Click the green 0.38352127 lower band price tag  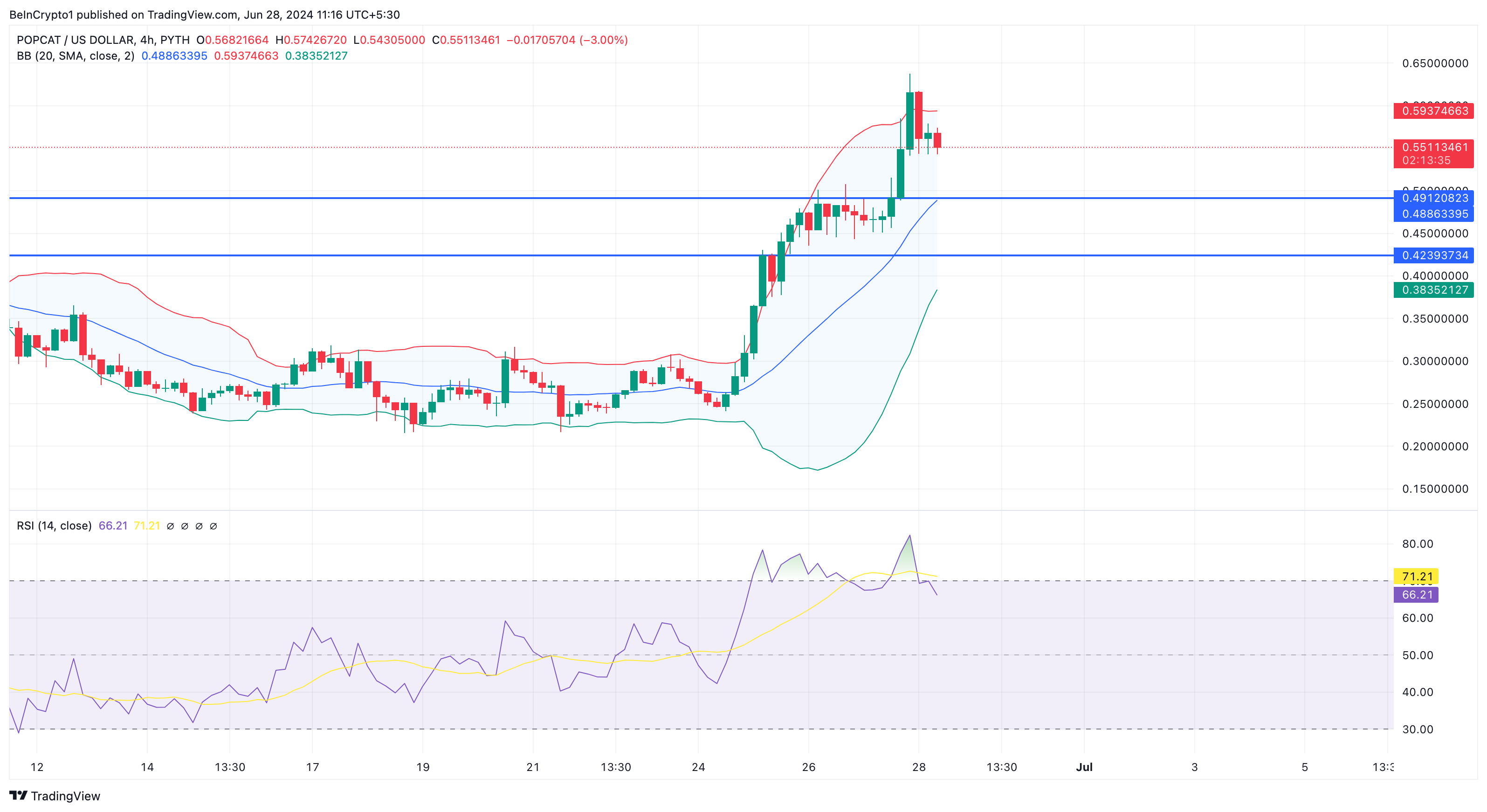pos(1434,290)
